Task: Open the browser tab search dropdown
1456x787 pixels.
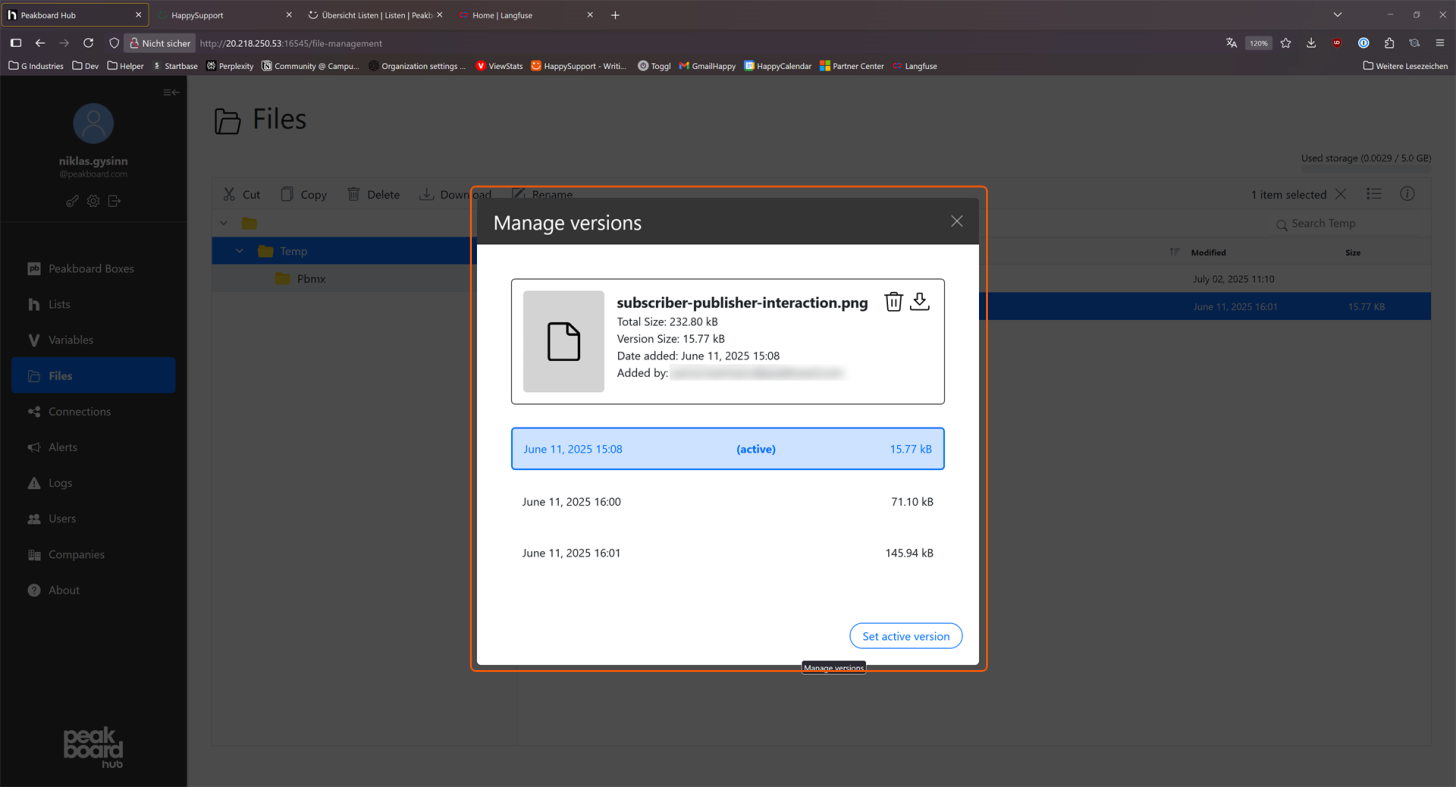Action: 1338,15
